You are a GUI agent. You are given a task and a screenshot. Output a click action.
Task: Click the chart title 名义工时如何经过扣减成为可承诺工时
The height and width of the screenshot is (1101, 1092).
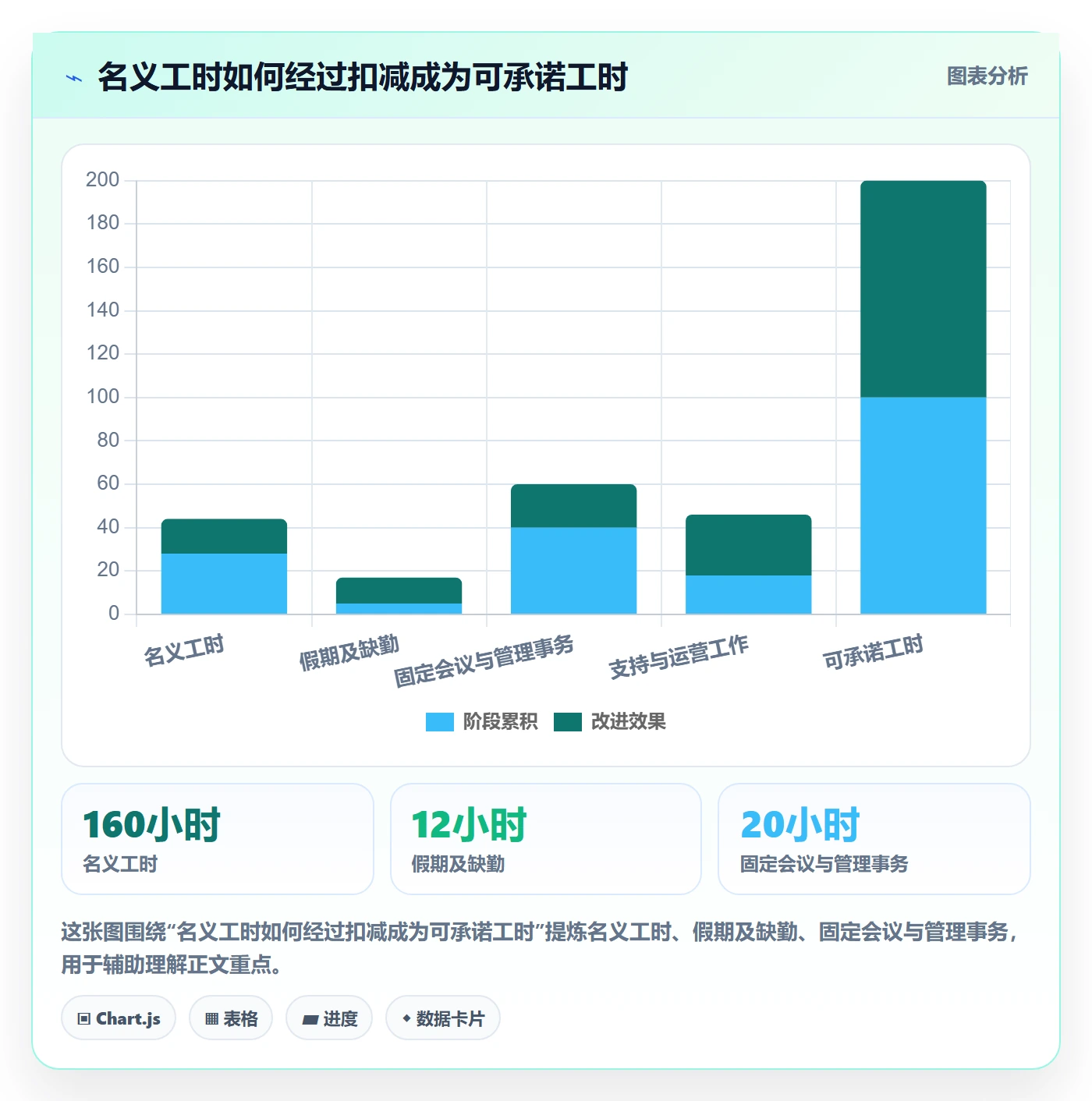[363, 77]
